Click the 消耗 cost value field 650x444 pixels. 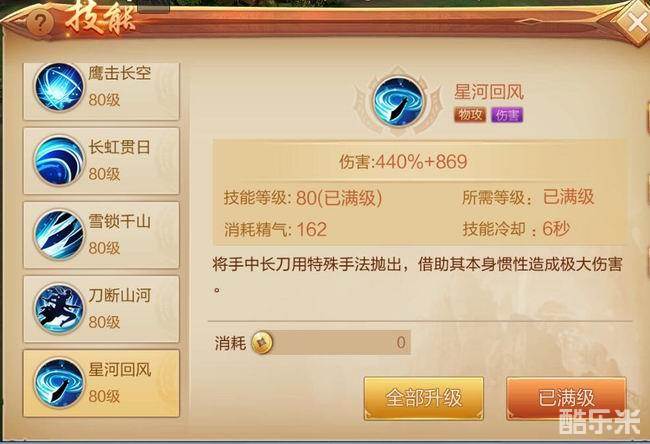click(x=339, y=343)
